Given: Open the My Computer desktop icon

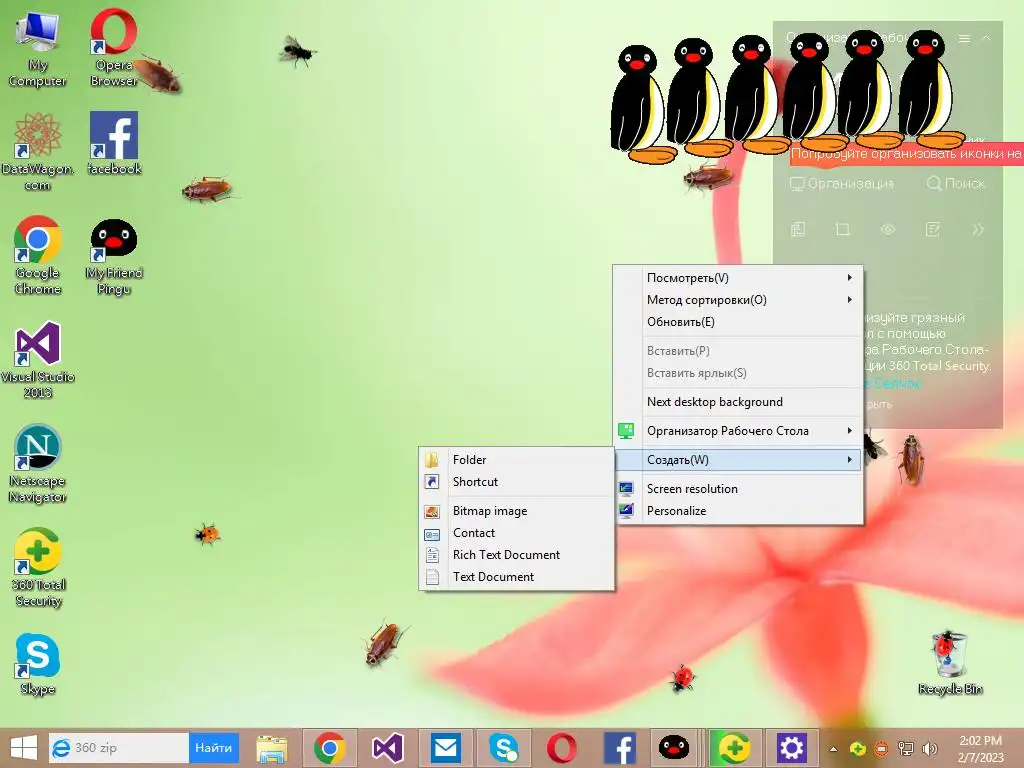Looking at the screenshot, I should pos(38,50).
